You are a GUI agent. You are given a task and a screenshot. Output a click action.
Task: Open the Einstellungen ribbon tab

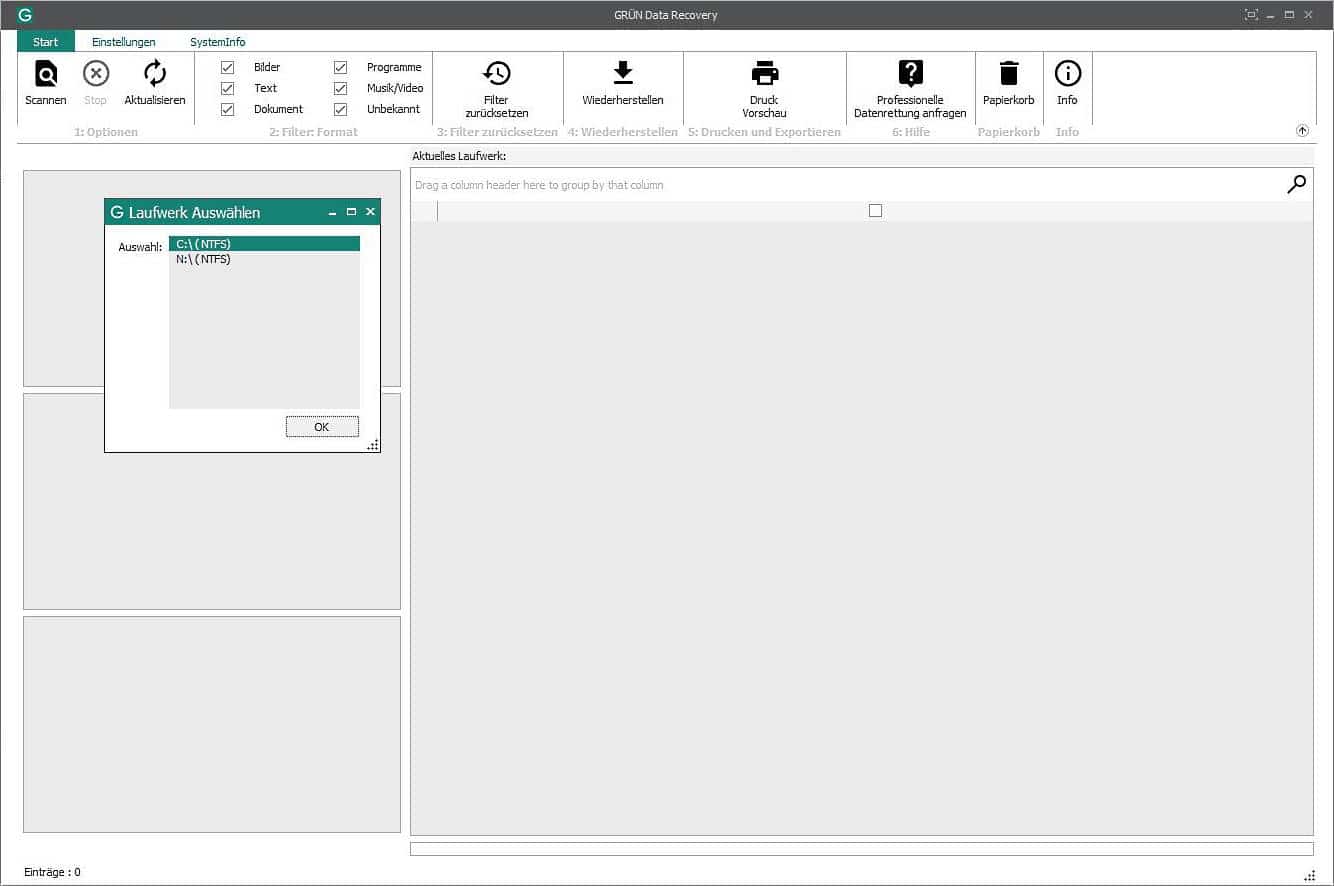coord(124,42)
